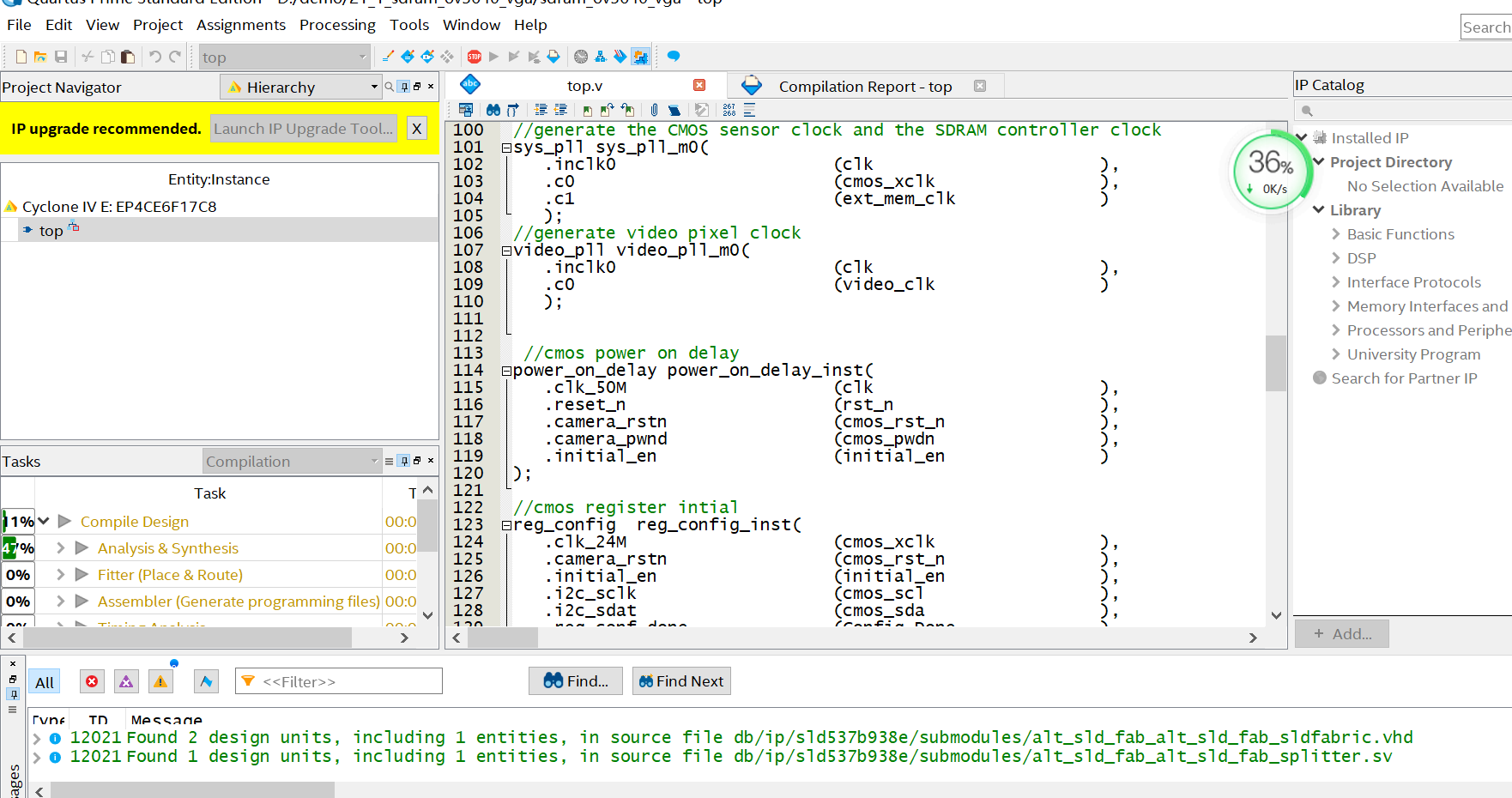Click the RTL hierarchy viewer icon
Viewport: 1512px width, 798px height.
pos(600,57)
